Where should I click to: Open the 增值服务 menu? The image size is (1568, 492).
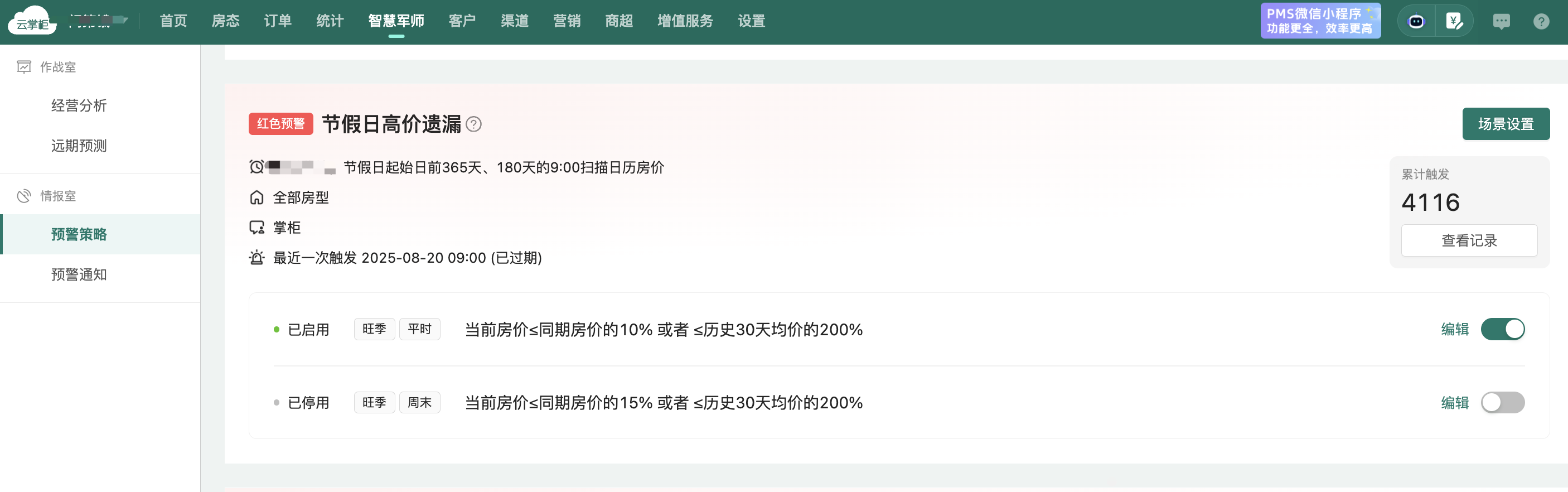point(685,21)
